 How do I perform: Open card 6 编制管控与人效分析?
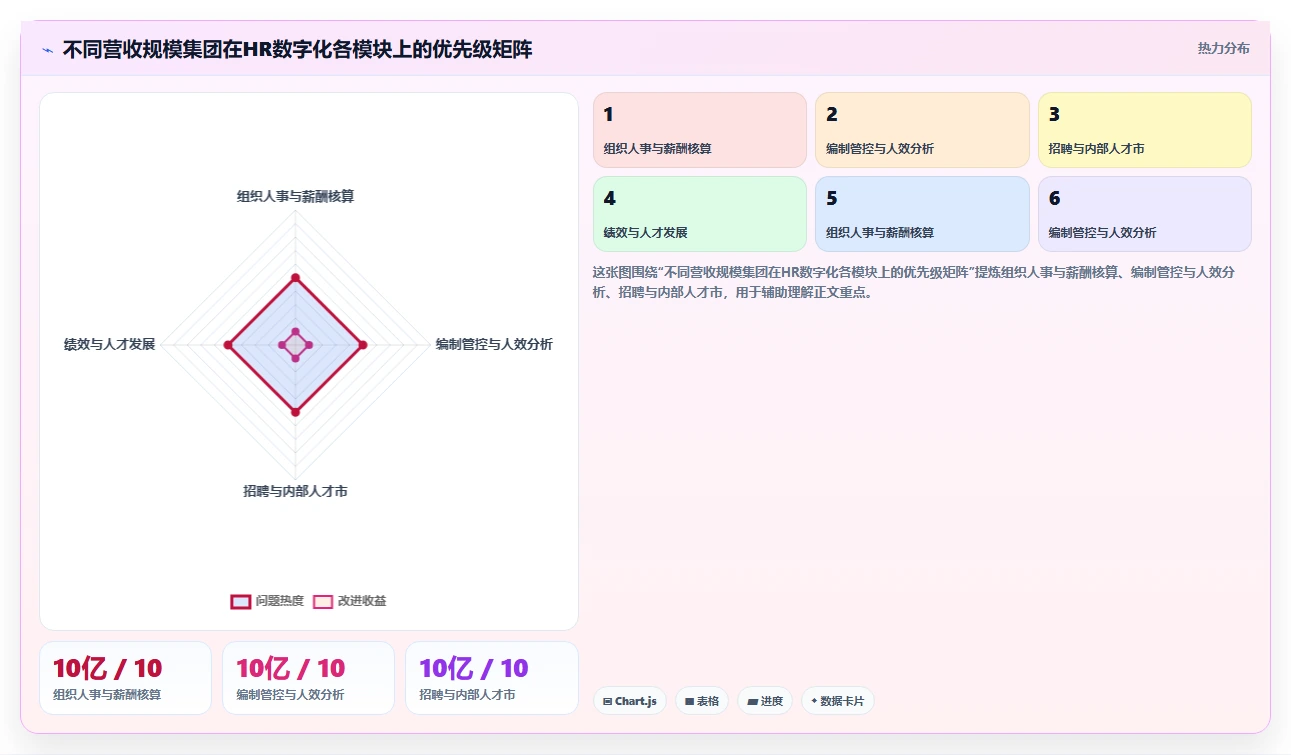click(x=1145, y=214)
